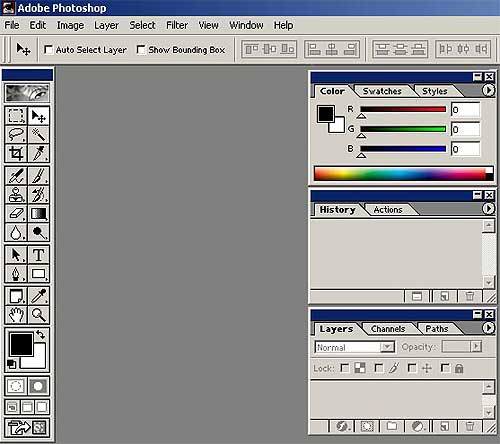
Task: Select the Gradient tool
Action: click(38, 213)
